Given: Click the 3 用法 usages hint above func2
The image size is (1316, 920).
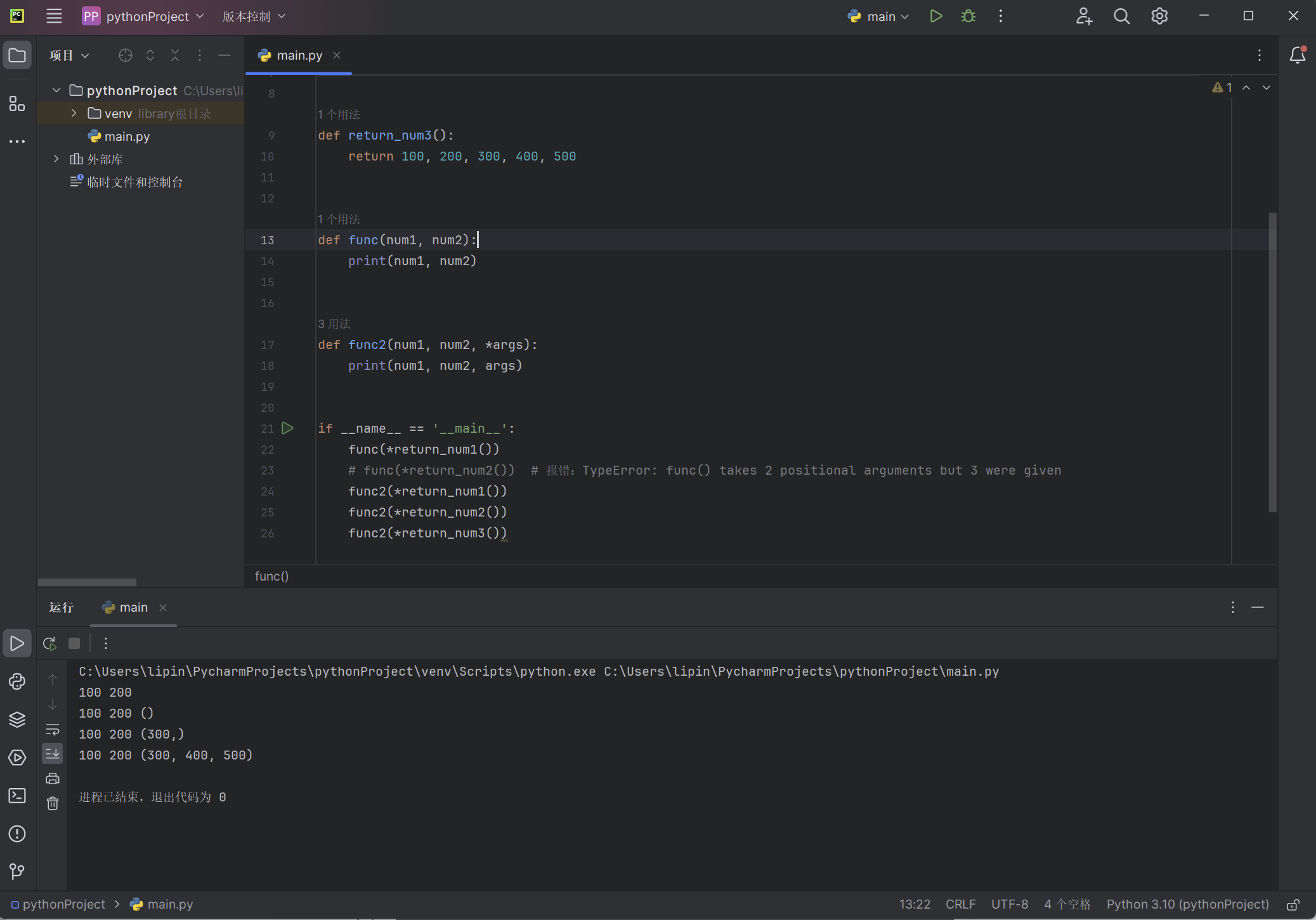Looking at the screenshot, I should click(334, 324).
